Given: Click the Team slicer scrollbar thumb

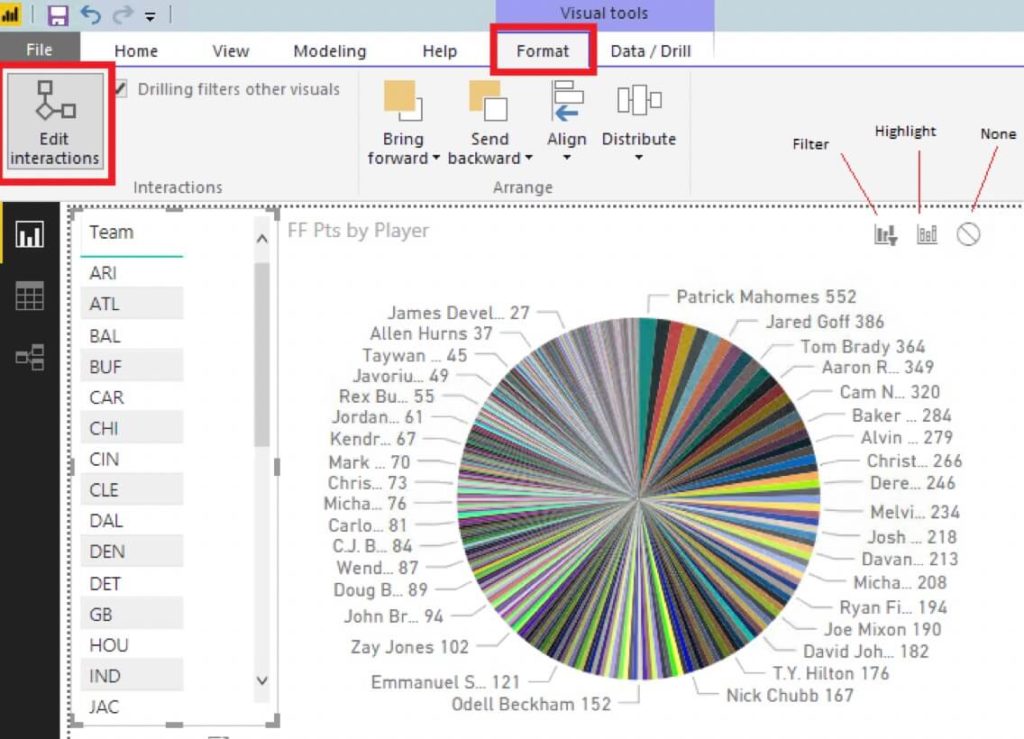Looking at the screenshot, I should coord(262,354).
